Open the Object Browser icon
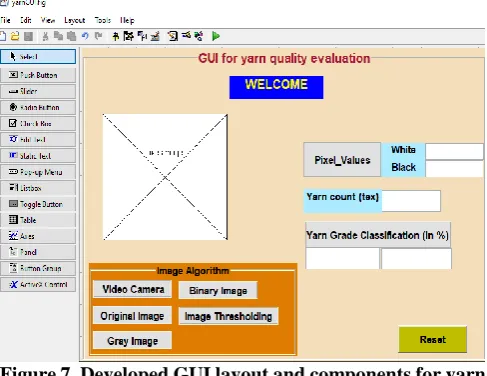The image size is (487, 376). 199,36
